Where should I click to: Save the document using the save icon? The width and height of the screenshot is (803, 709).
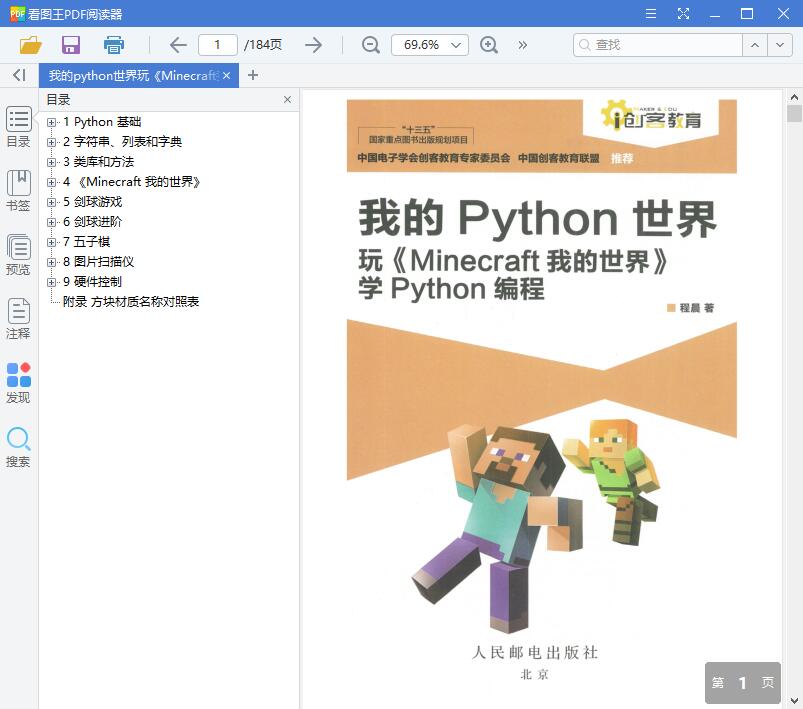(69, 45)
